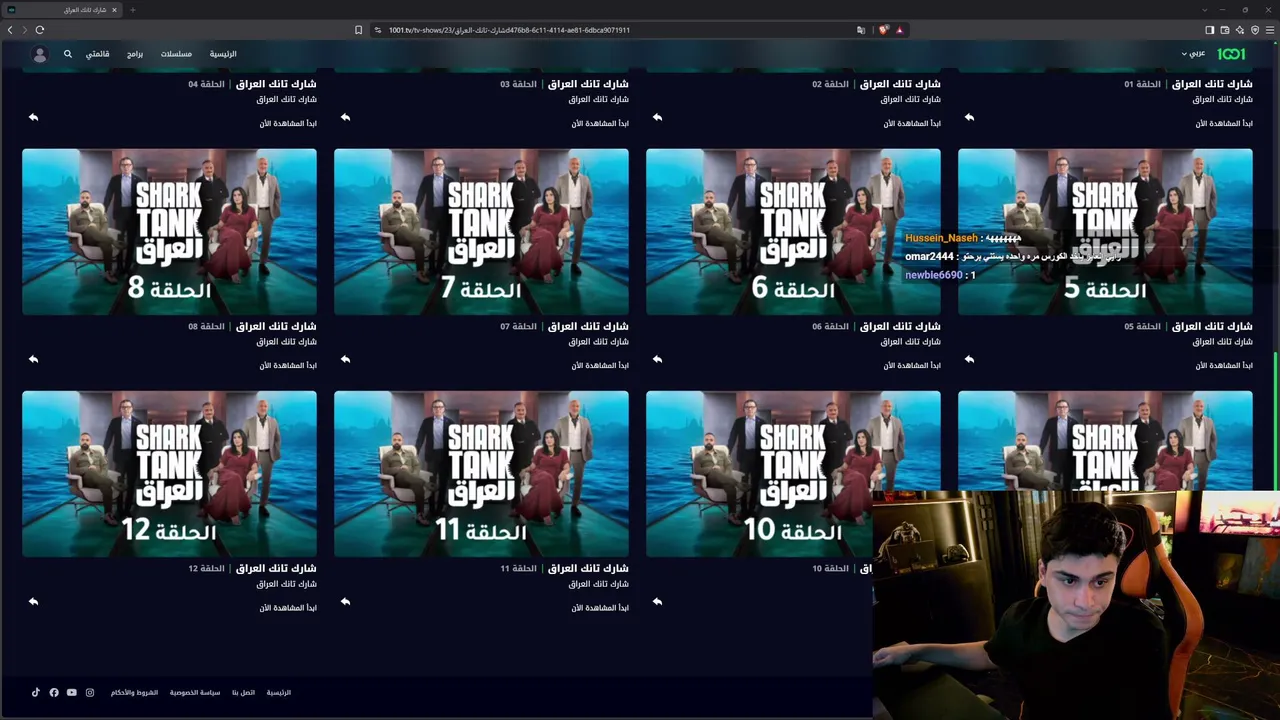
Task: Share episode 04 using its arrow icon
Action: point(33,117)
